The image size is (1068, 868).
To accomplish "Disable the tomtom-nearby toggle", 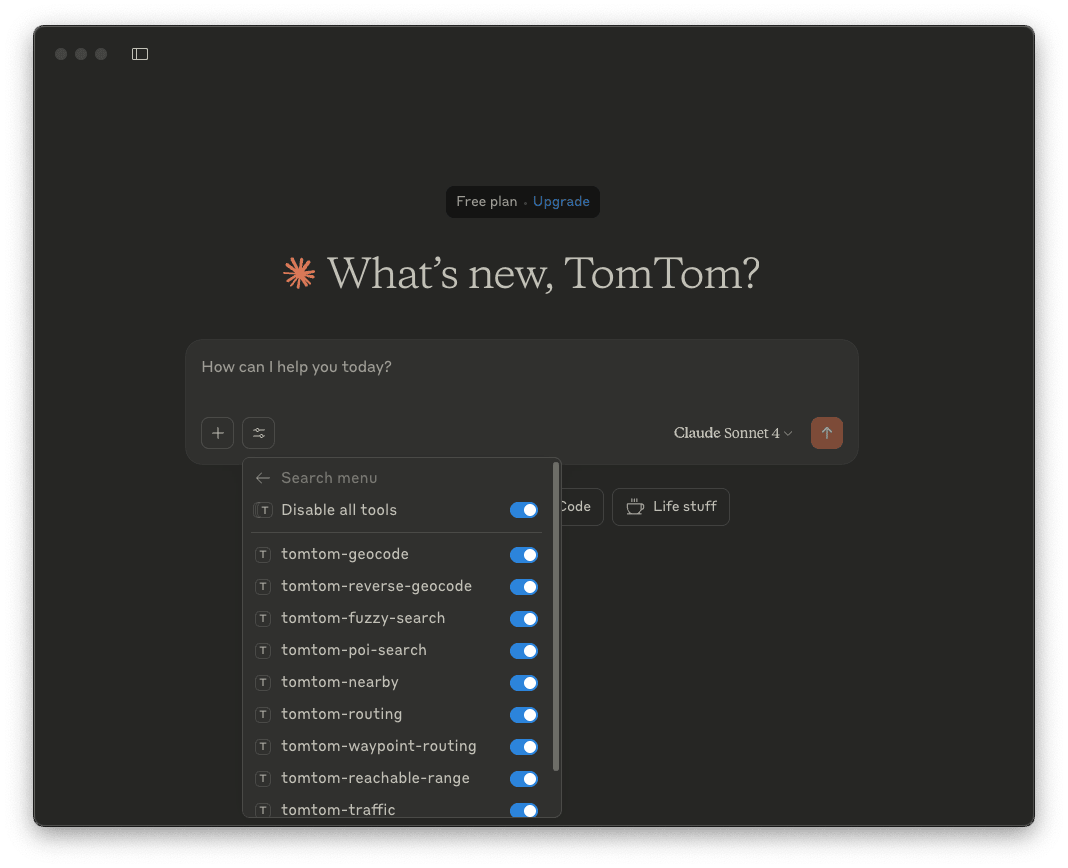I will click(524, 683).
